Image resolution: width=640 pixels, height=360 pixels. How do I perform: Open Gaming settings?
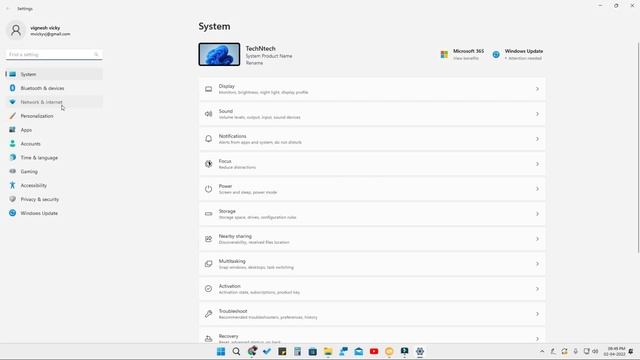pos(54,171)
